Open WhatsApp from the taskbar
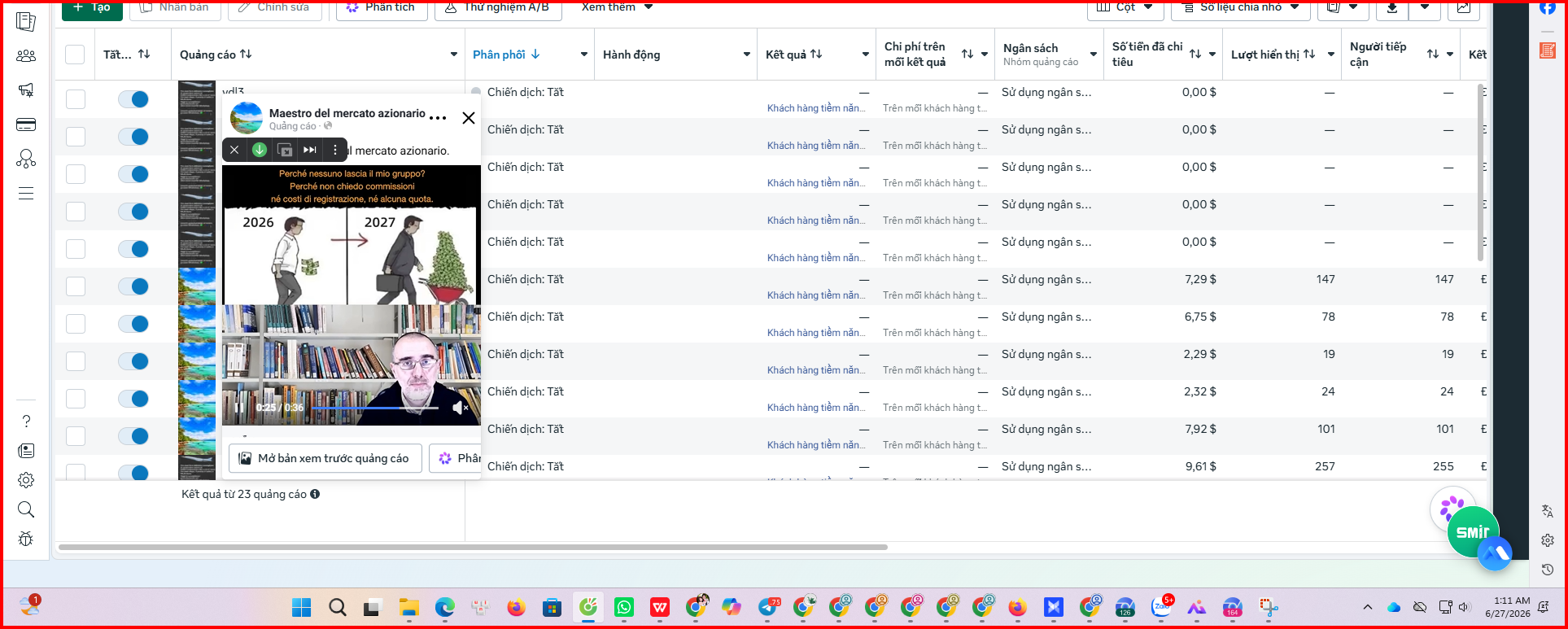This screenshot has width=1568, height=629. pos(624,607)
